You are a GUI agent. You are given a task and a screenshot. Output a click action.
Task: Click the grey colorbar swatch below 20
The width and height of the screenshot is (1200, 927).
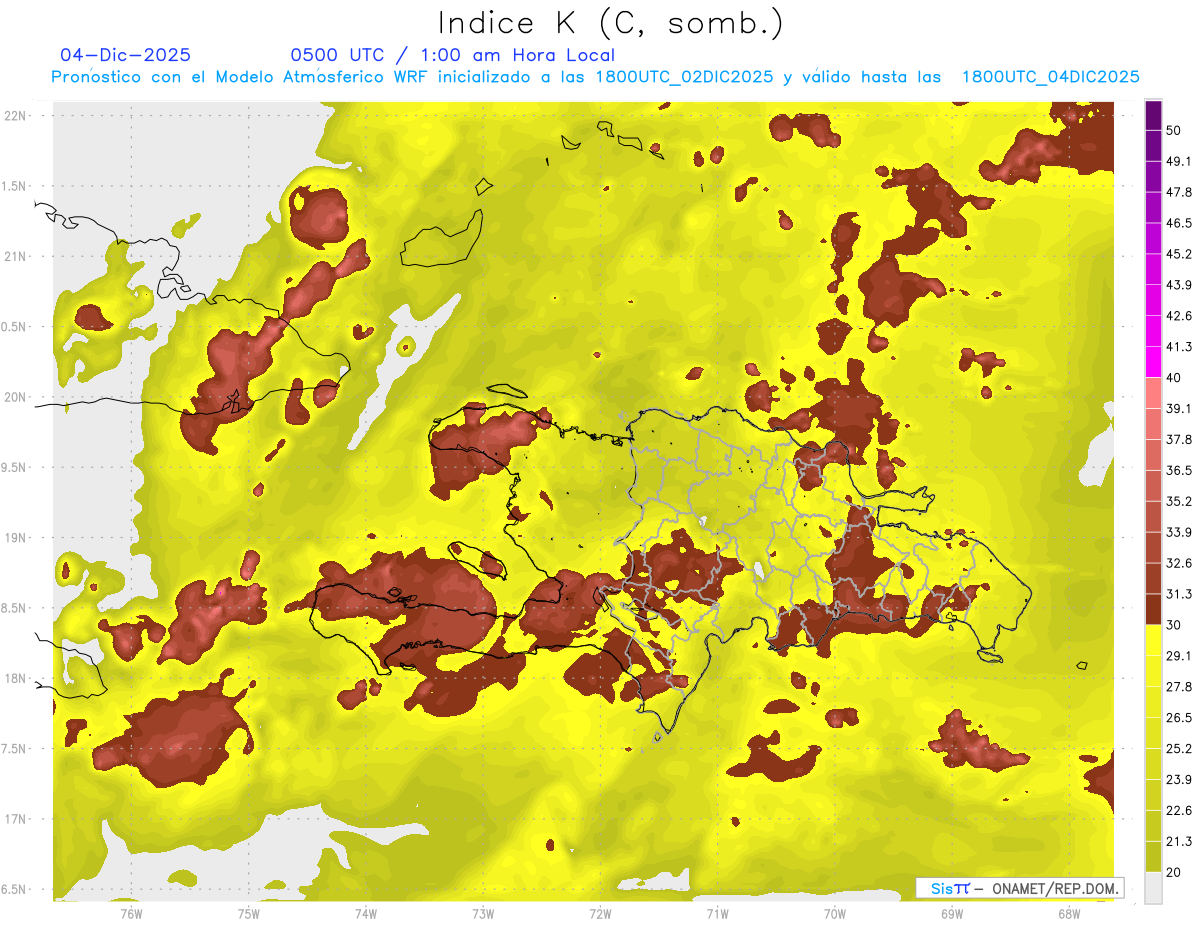click(x=1153, y=888)
